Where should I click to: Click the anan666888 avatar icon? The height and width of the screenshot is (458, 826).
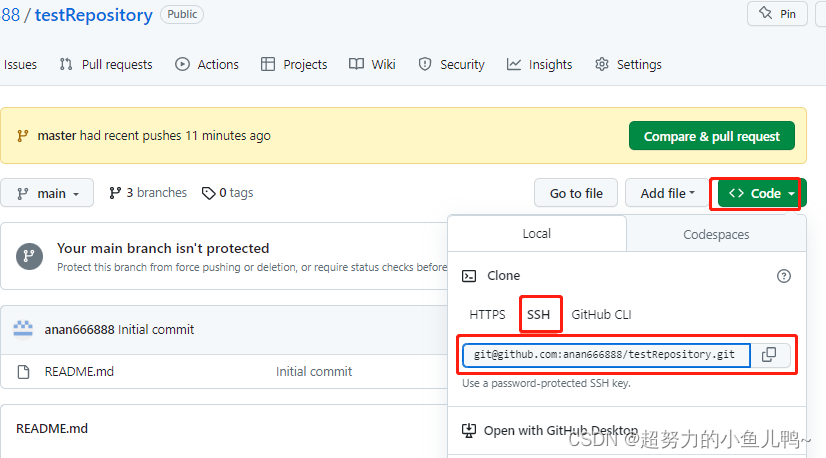click(x=23, y=329)
